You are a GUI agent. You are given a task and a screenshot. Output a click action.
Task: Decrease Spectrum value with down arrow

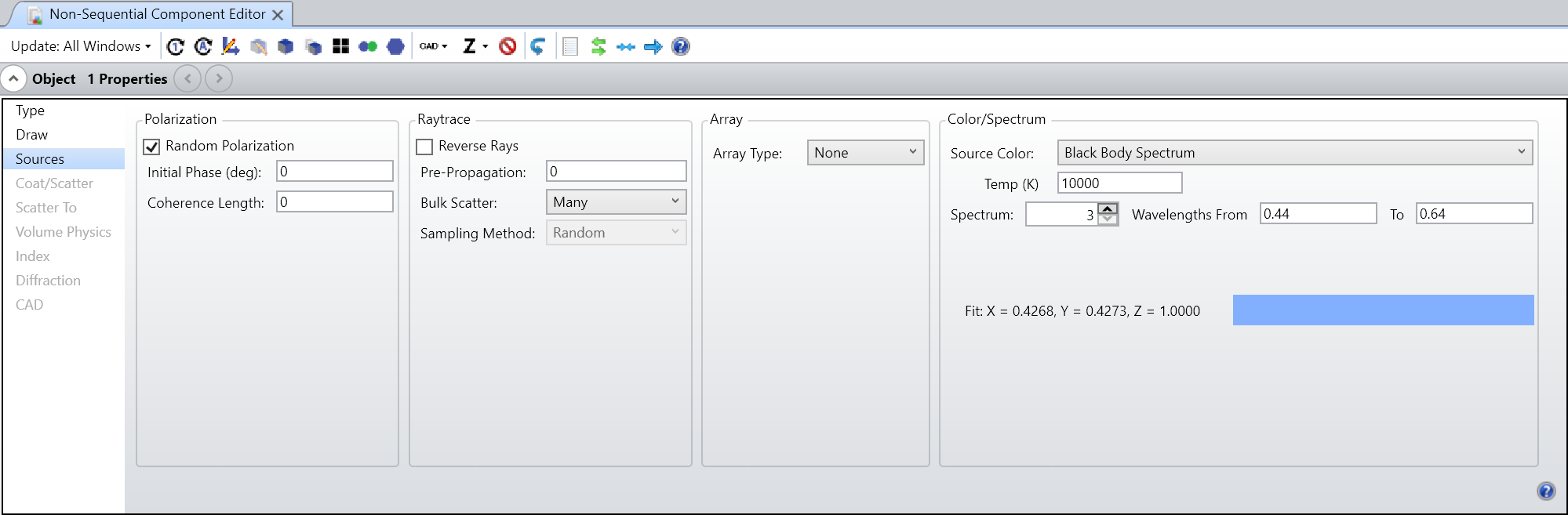(1108, 219)
